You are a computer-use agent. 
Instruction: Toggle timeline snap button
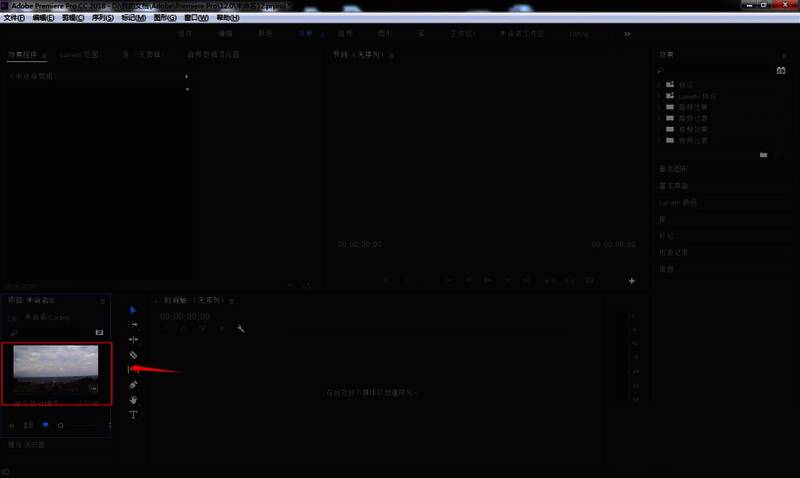point(184,329)
